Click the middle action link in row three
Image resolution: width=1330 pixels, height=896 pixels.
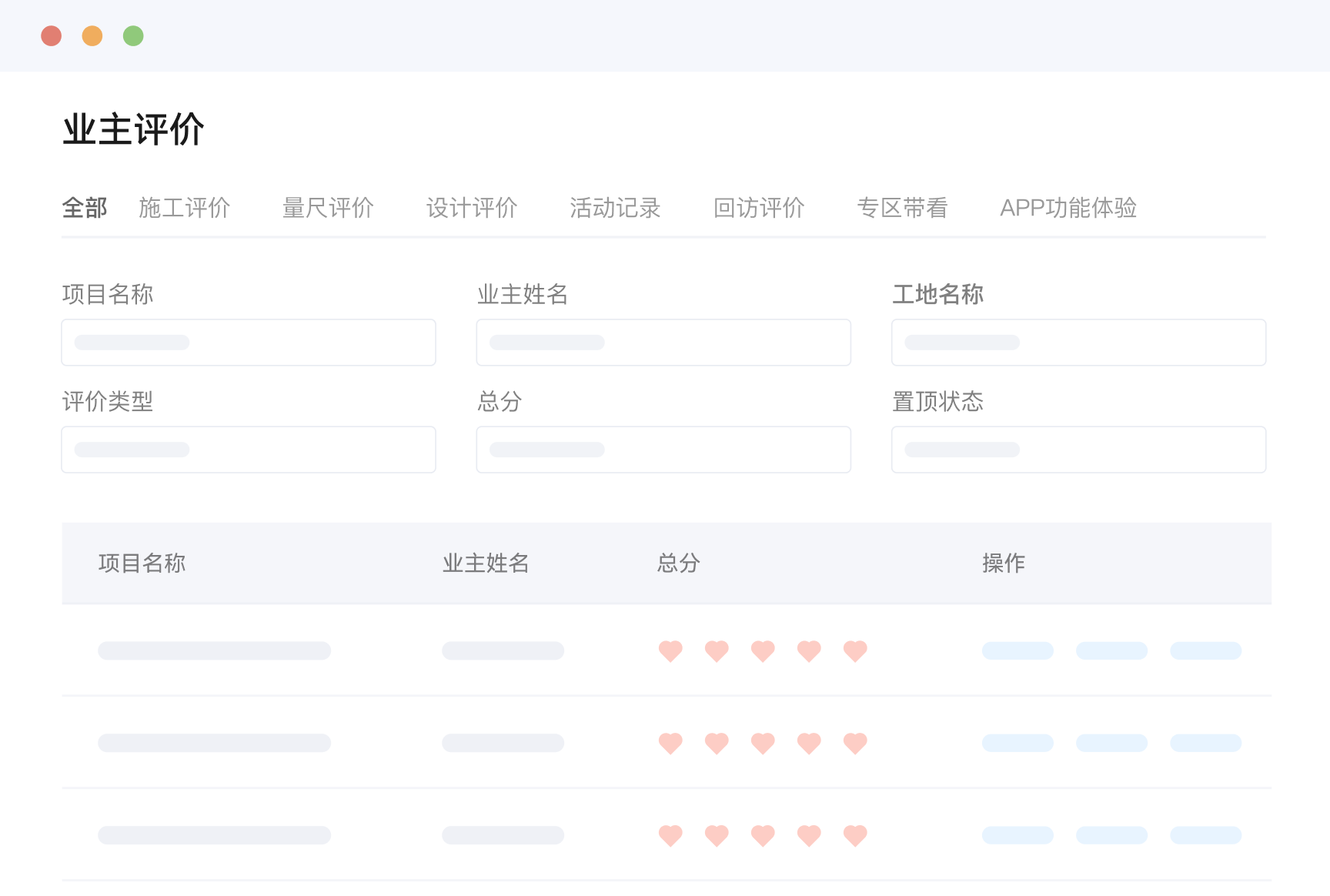pyautogui.click(x=1111, y=835)
